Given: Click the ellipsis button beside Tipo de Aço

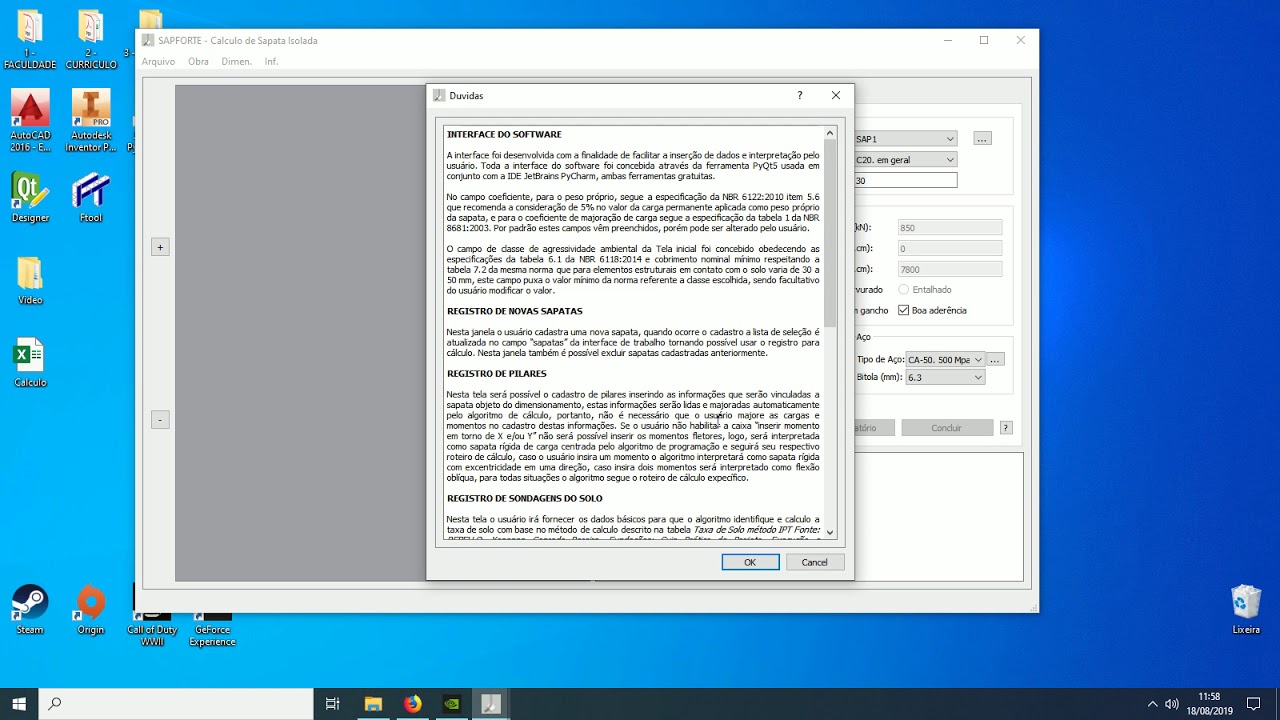Looking at the screenshot, I should point(995,360).
